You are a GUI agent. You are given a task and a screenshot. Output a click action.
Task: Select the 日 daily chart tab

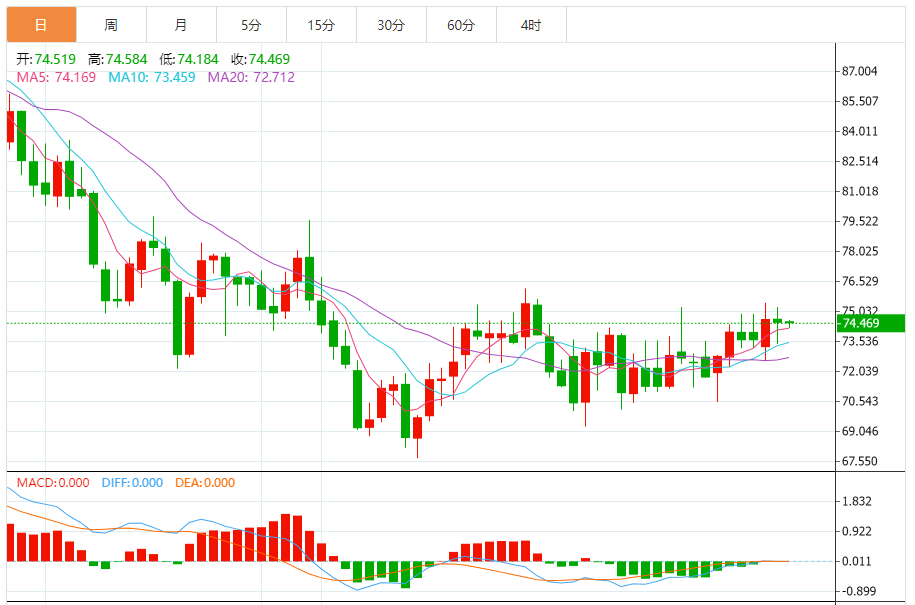pyautogui.click(x=41, y=25)
